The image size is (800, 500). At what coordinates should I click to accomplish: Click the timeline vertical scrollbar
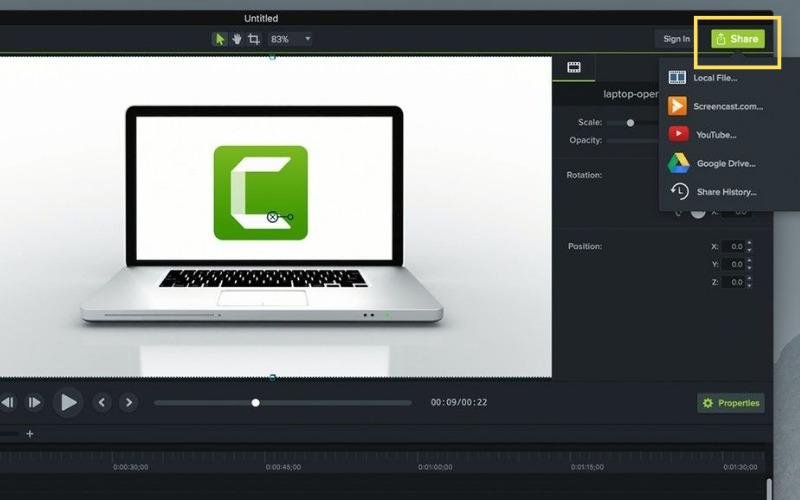[769, 489]
